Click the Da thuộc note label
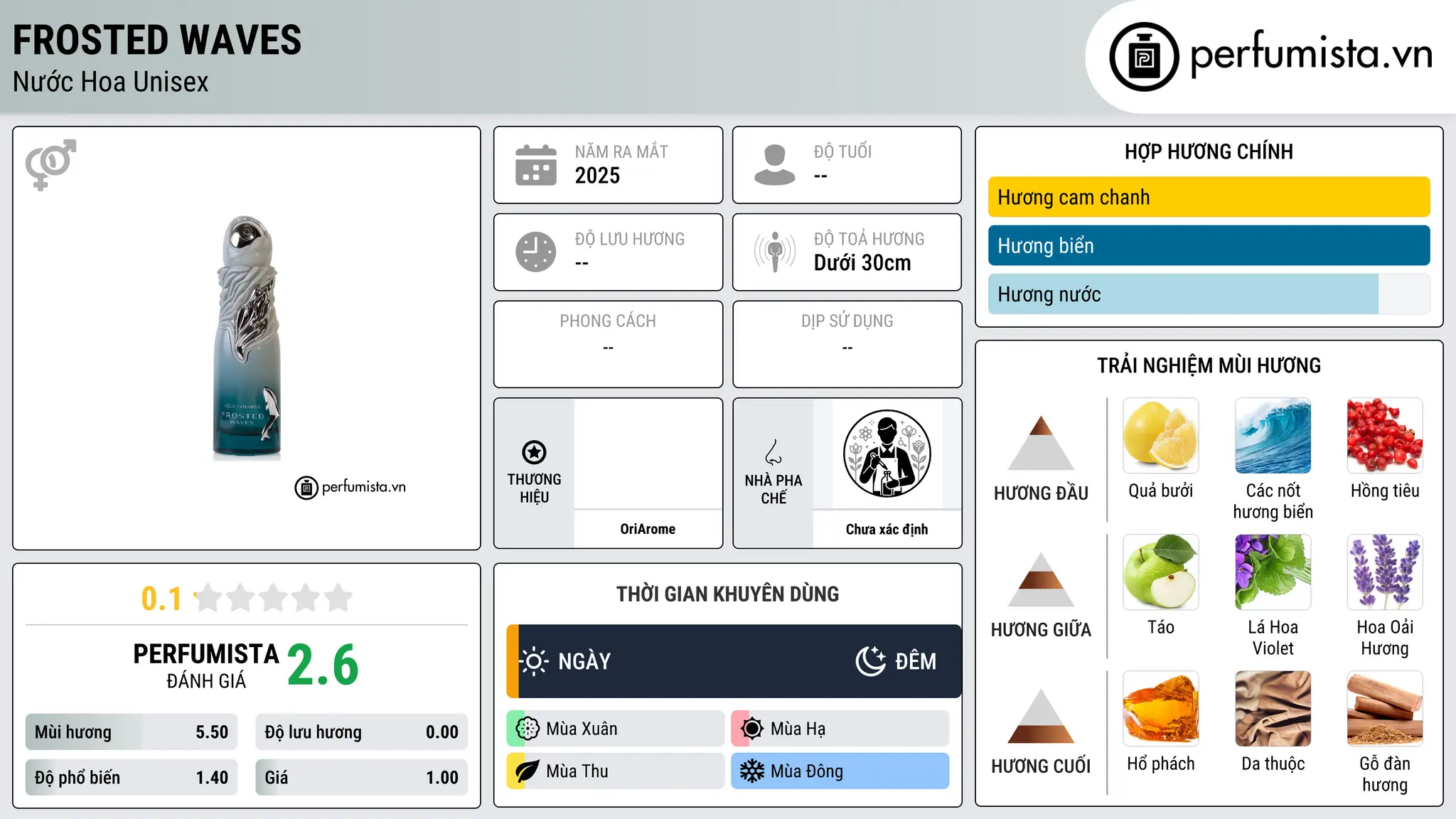 (x=1273, y=764)
